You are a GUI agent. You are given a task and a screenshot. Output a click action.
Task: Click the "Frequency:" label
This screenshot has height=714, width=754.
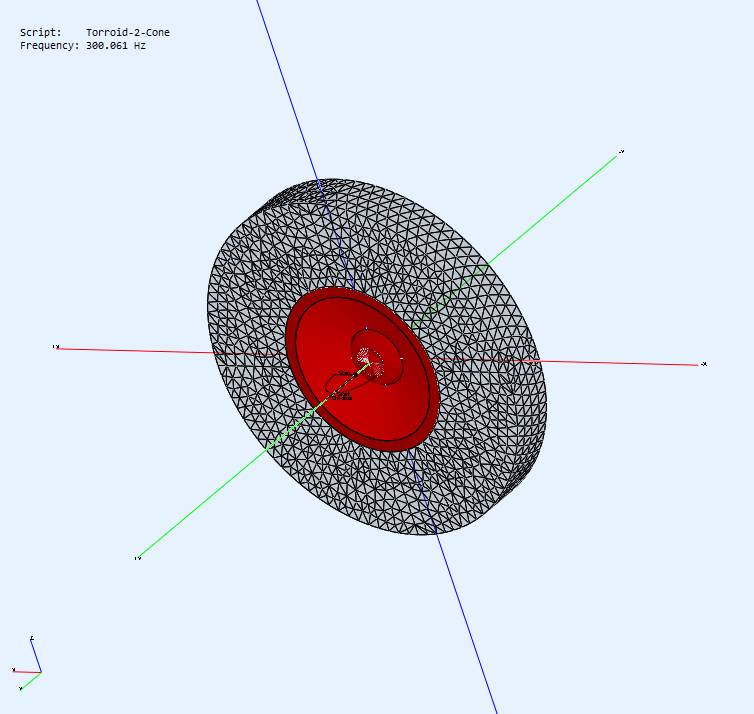click(x=50, y=46)
